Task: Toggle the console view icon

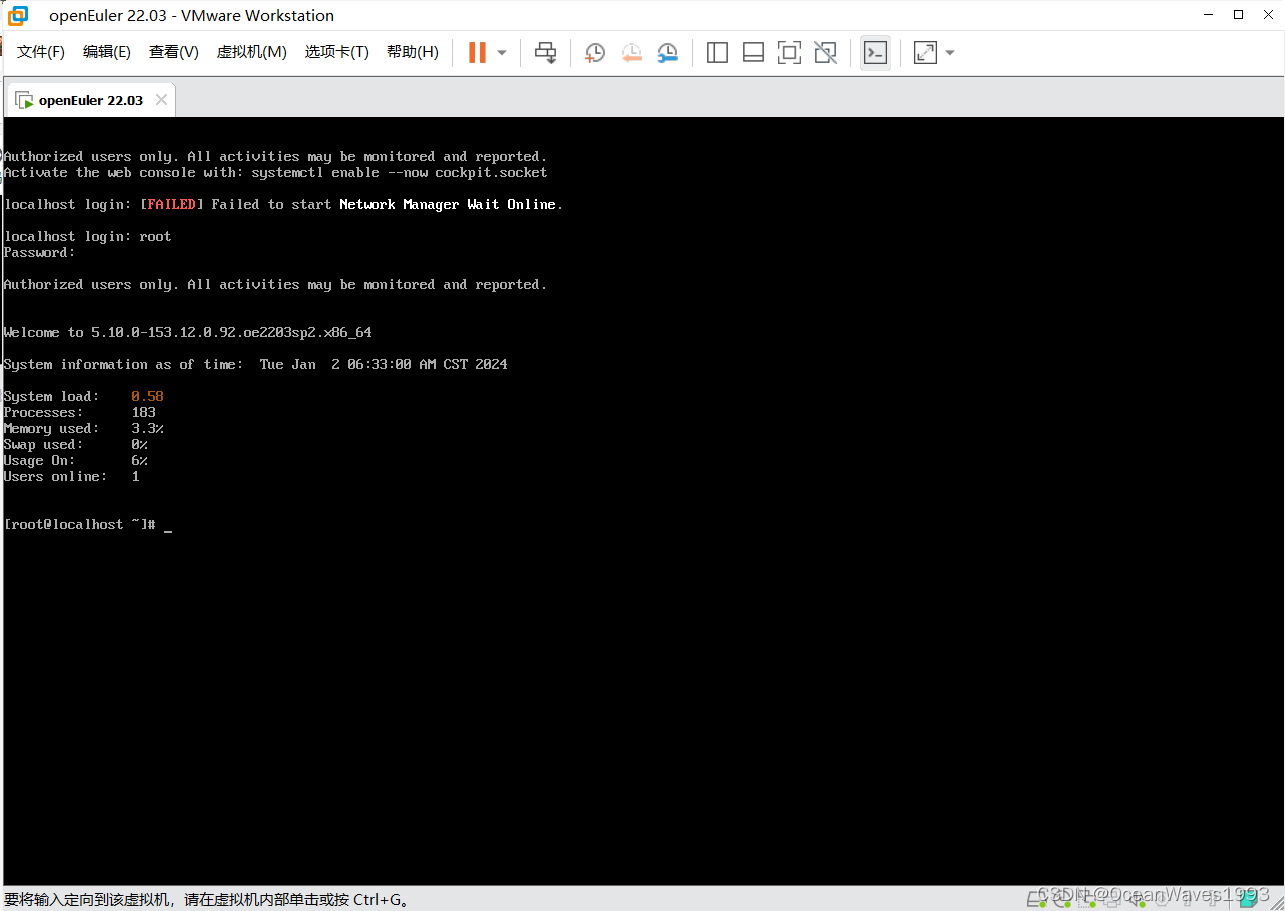Action: click(x=875, y=52)
